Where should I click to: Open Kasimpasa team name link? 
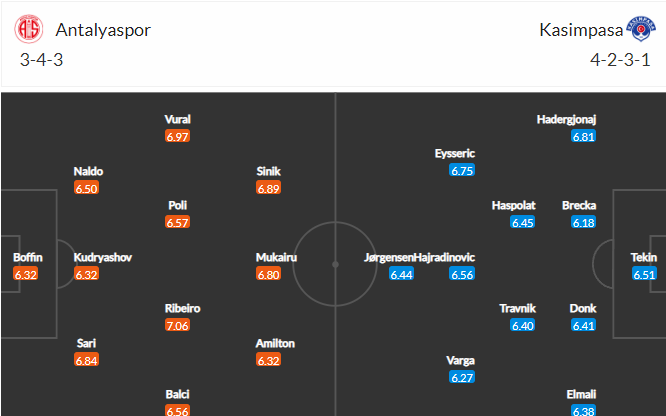(x=581, y=30)
